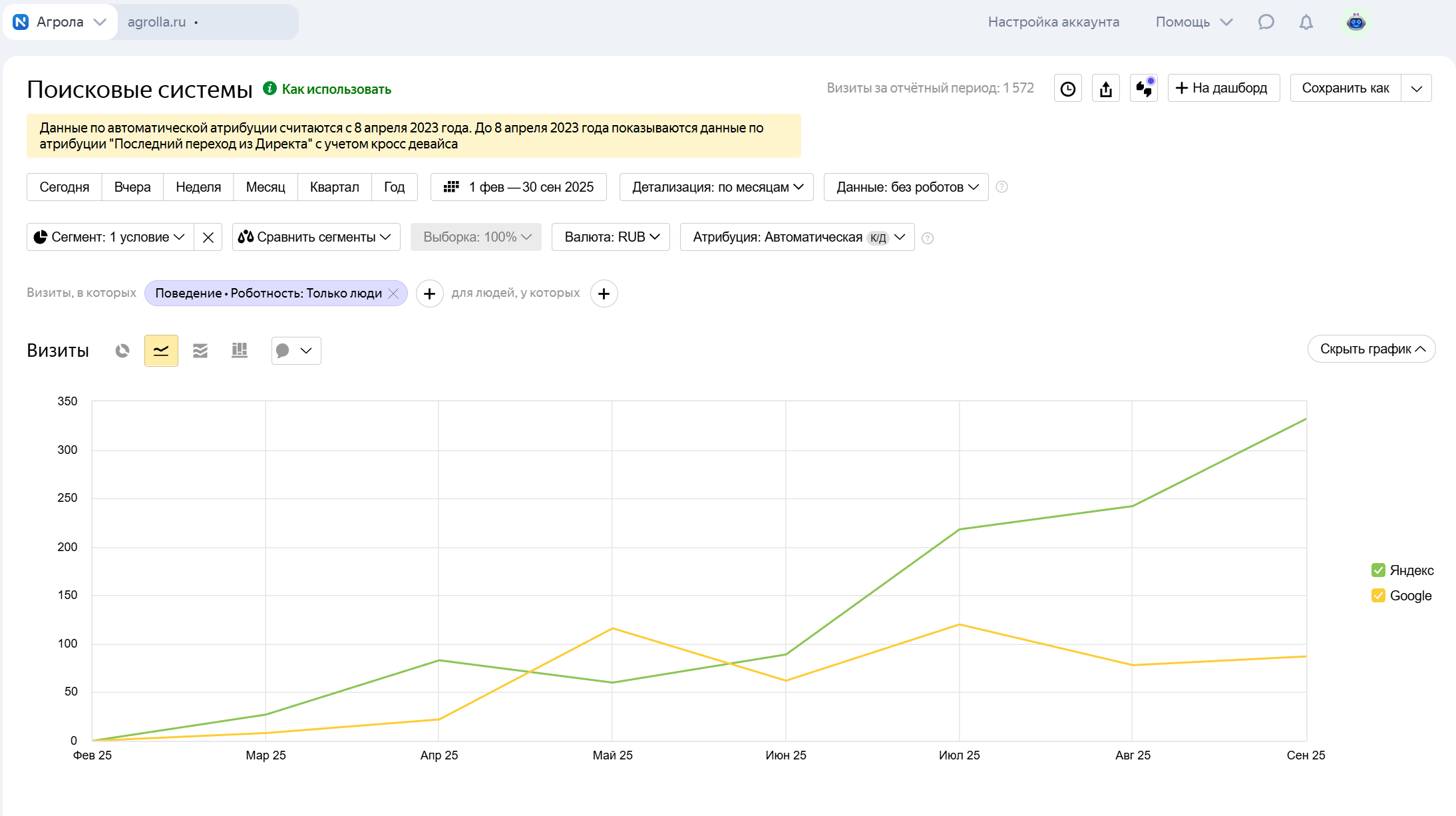Expand the Агрола account selector
The height and width of the screenshot is (816, 1456).
[x=61, y=22]
